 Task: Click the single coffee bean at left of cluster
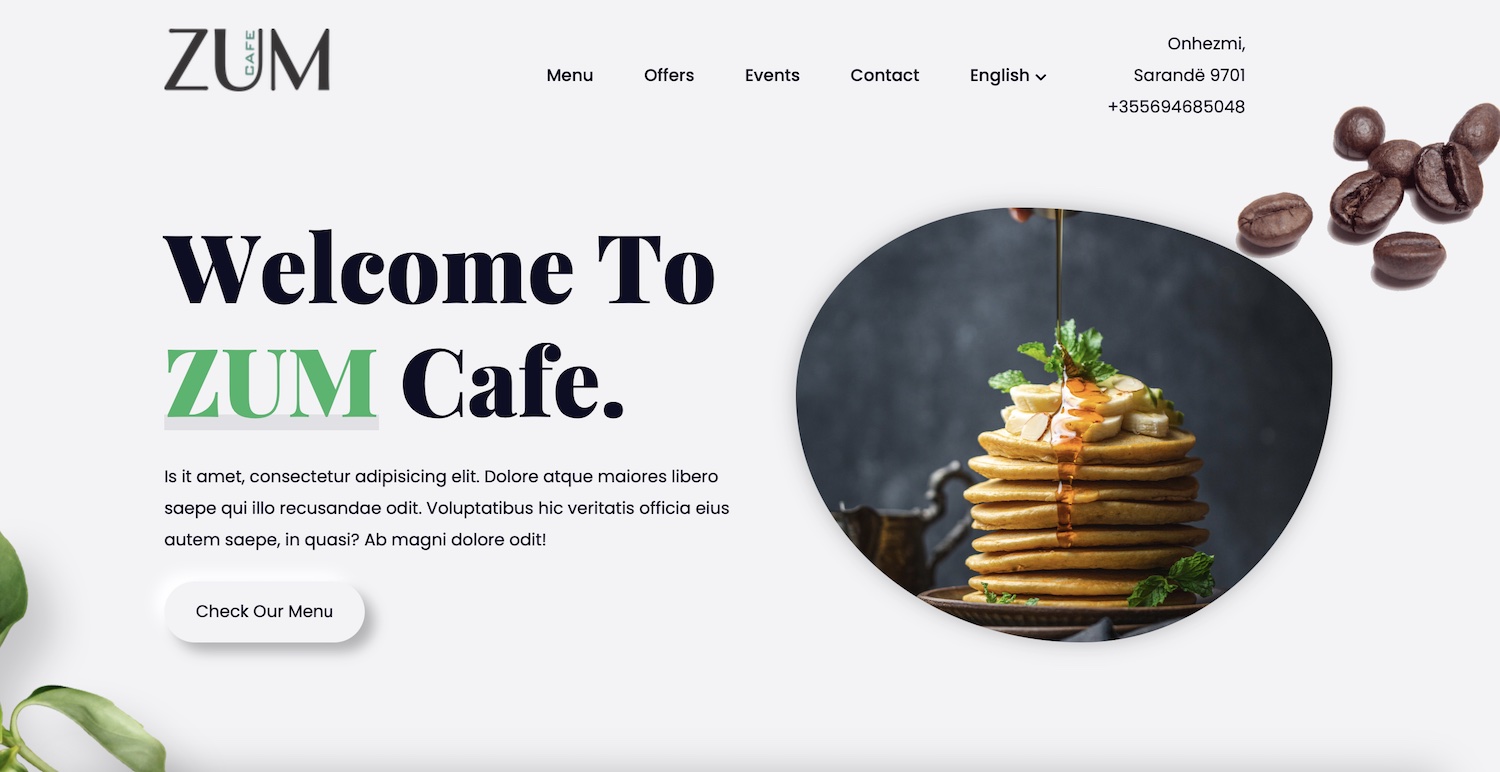click(1275, 220)
